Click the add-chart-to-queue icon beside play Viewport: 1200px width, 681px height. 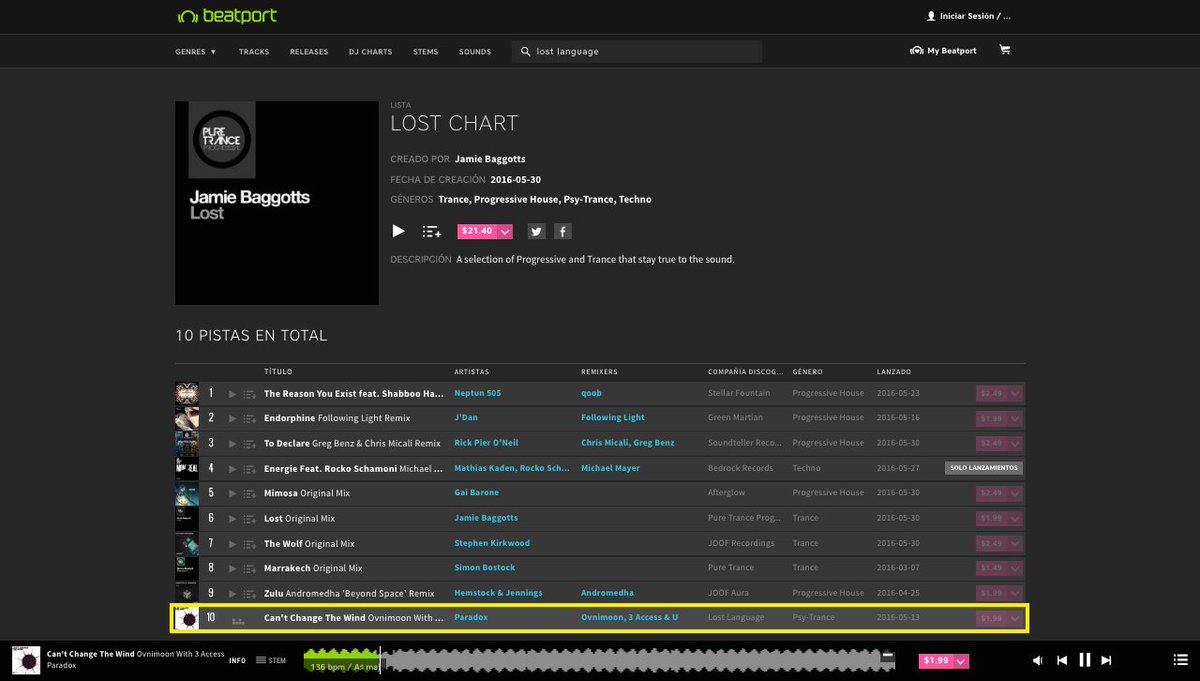pos(431,230)
